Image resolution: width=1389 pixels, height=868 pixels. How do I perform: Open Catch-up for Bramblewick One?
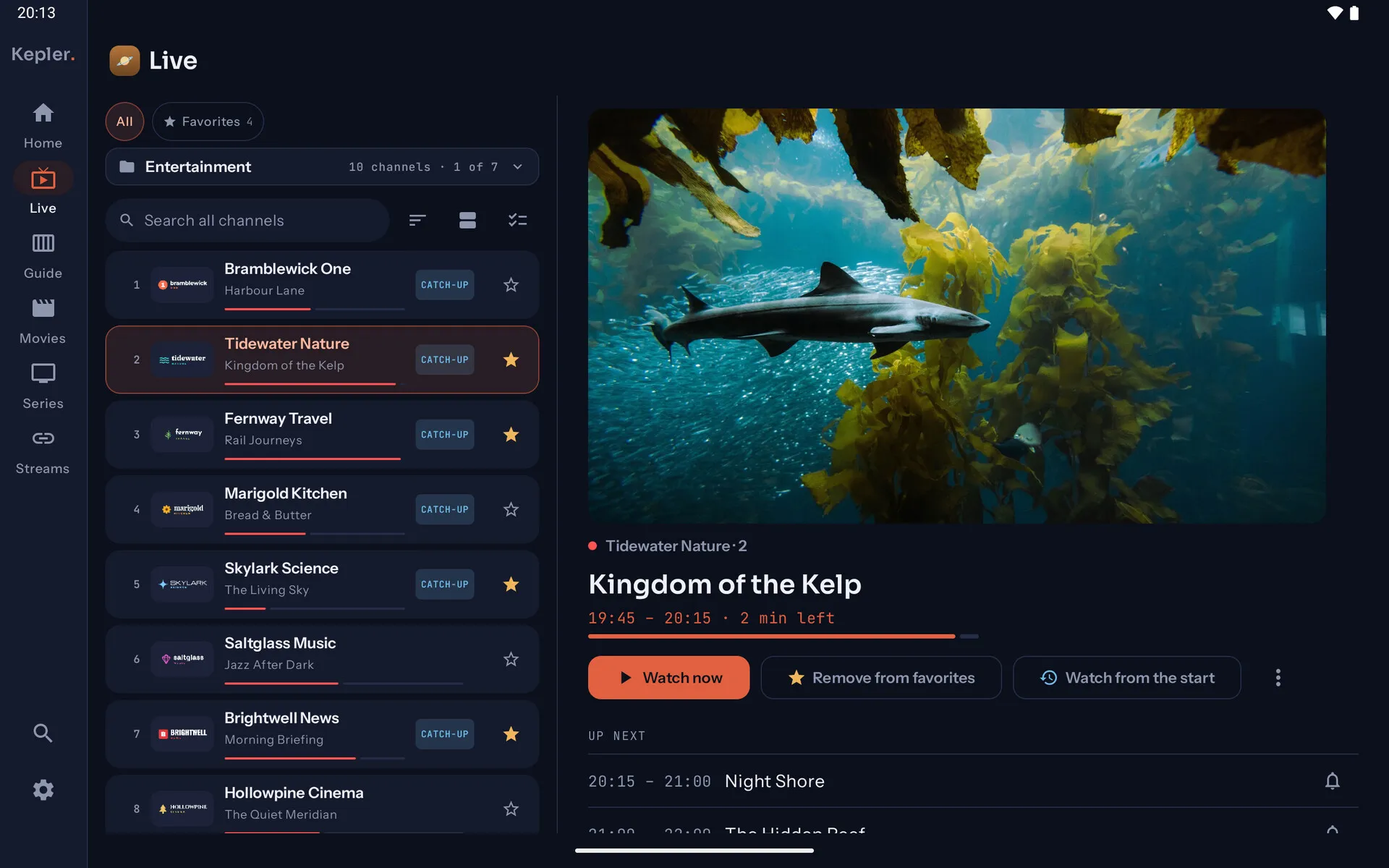coord(444,285)
